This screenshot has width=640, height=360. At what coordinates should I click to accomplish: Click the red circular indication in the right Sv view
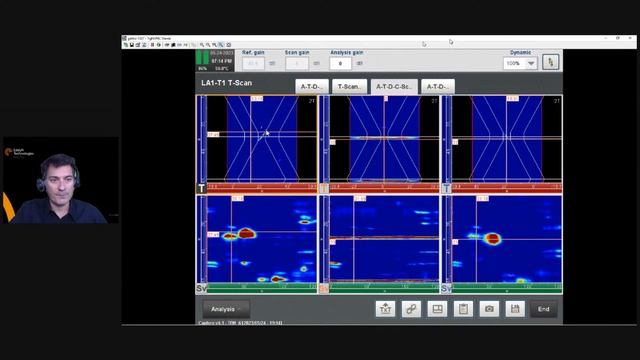point(492,238)
